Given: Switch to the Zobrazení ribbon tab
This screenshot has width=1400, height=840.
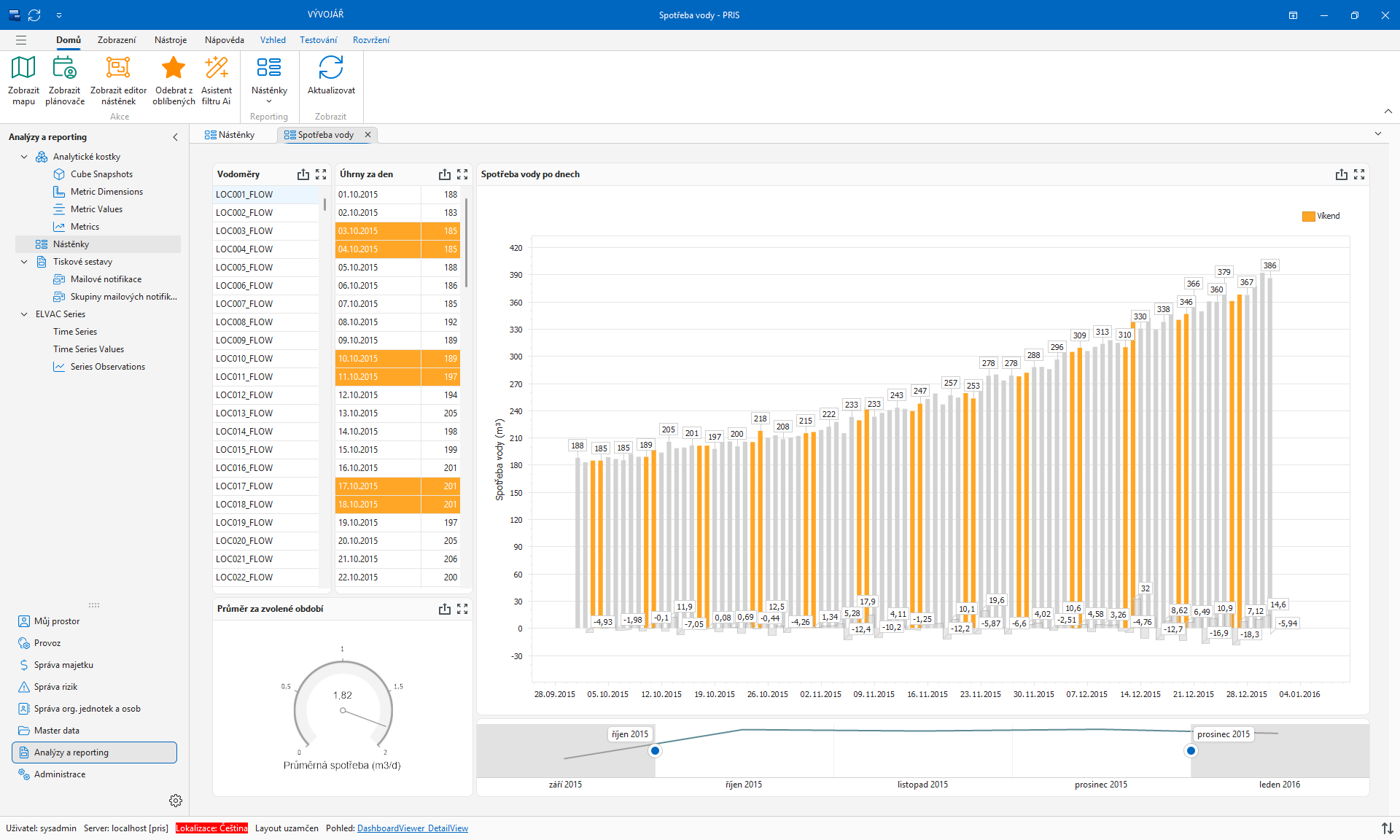Looking at the screenshot, I should [x=117, y=40].
